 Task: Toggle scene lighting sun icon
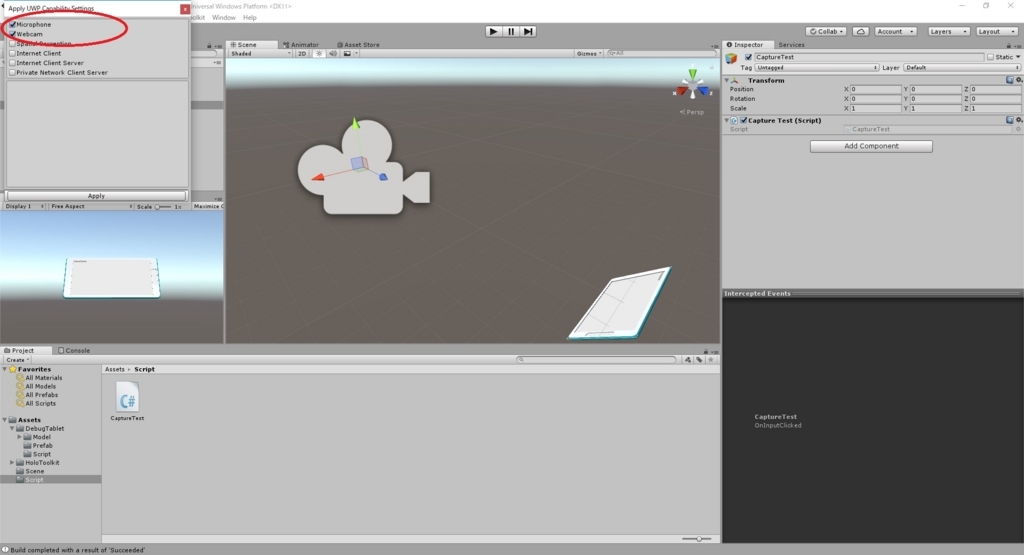pyautogui.click(x=319, y=54)
